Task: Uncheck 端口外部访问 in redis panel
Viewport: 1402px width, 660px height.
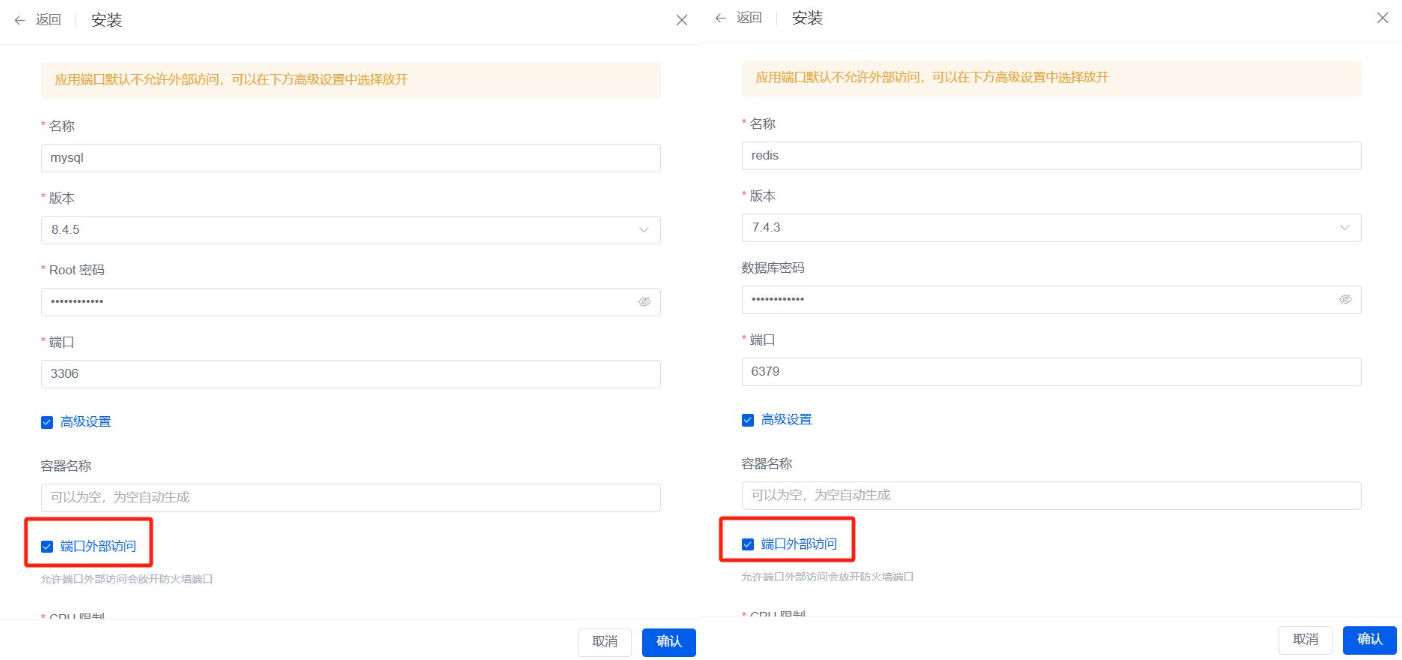Action: click(748, 544)
